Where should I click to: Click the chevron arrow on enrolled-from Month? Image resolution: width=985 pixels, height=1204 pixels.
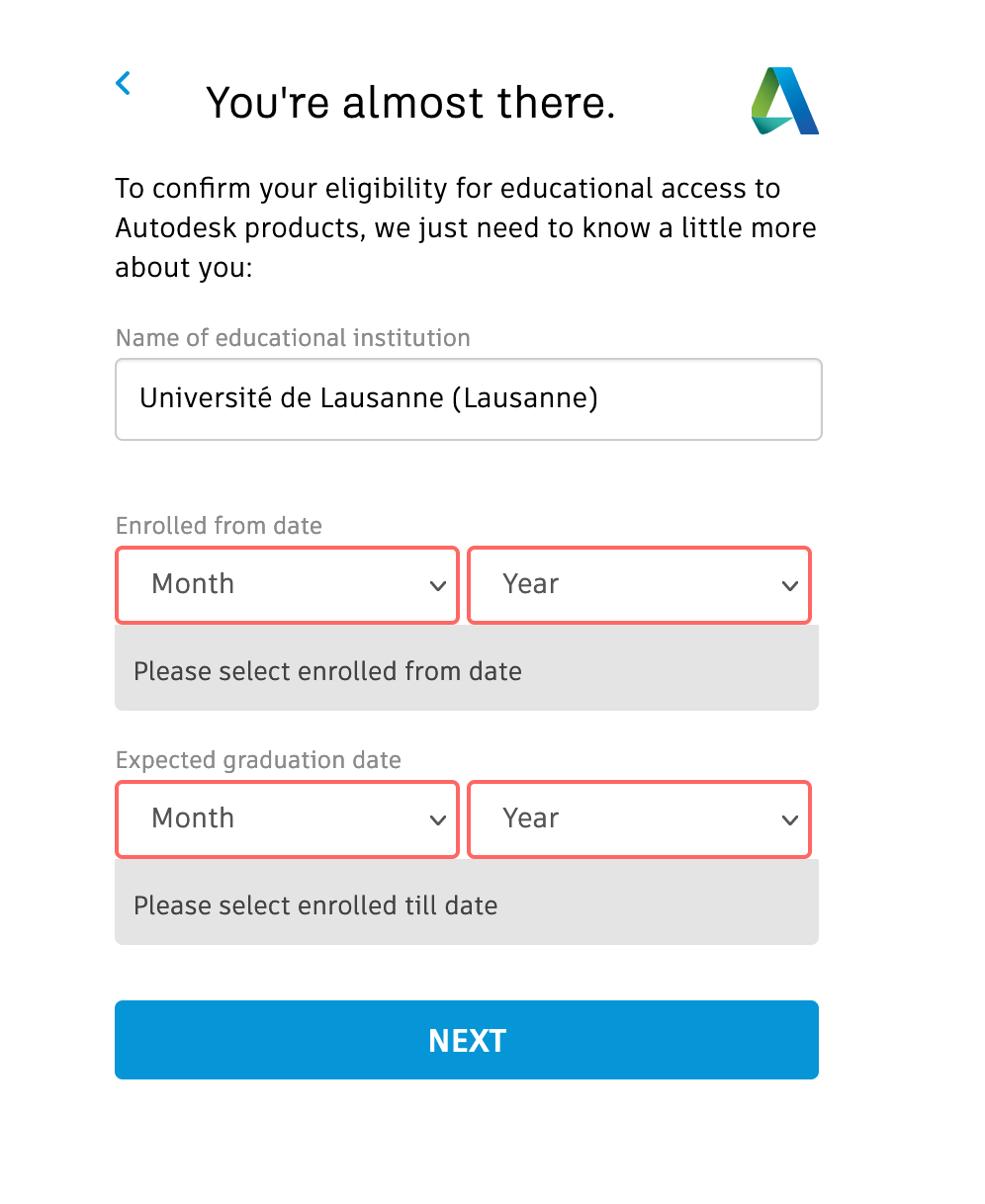click(x=438, y=586)
